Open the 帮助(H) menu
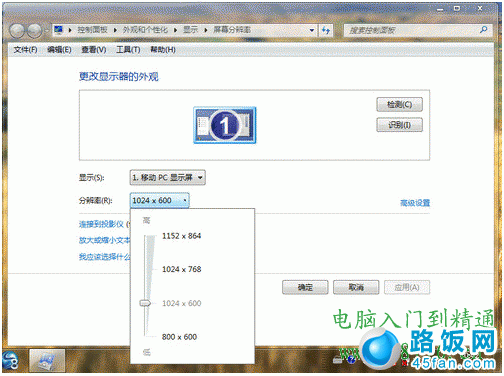The width and height of the screenshot is (504, 376). coord(163,50)
